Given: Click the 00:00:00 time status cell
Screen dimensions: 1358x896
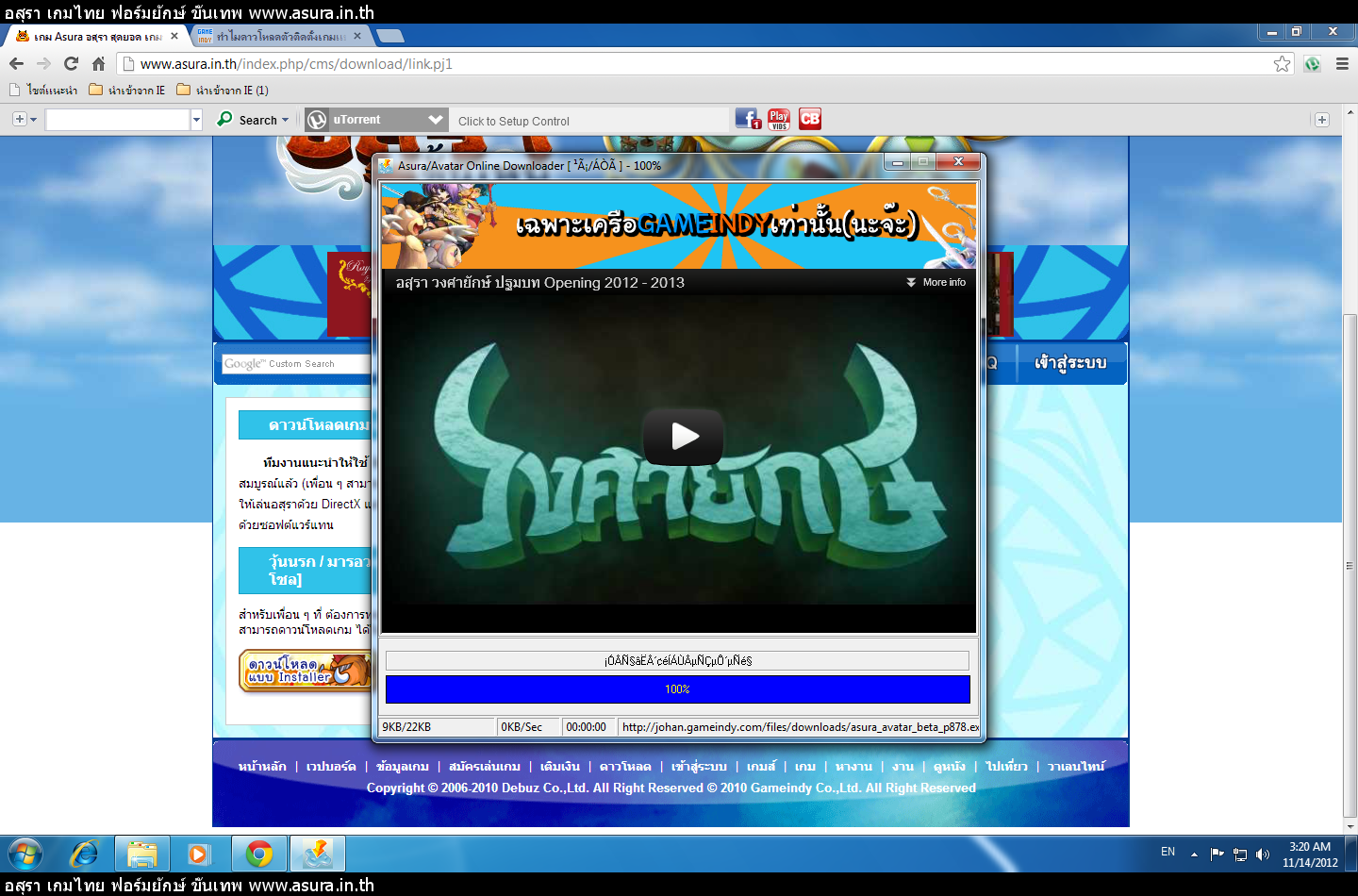Looking at the screenshot, I should pyautogui.click(x=588, y=727).
